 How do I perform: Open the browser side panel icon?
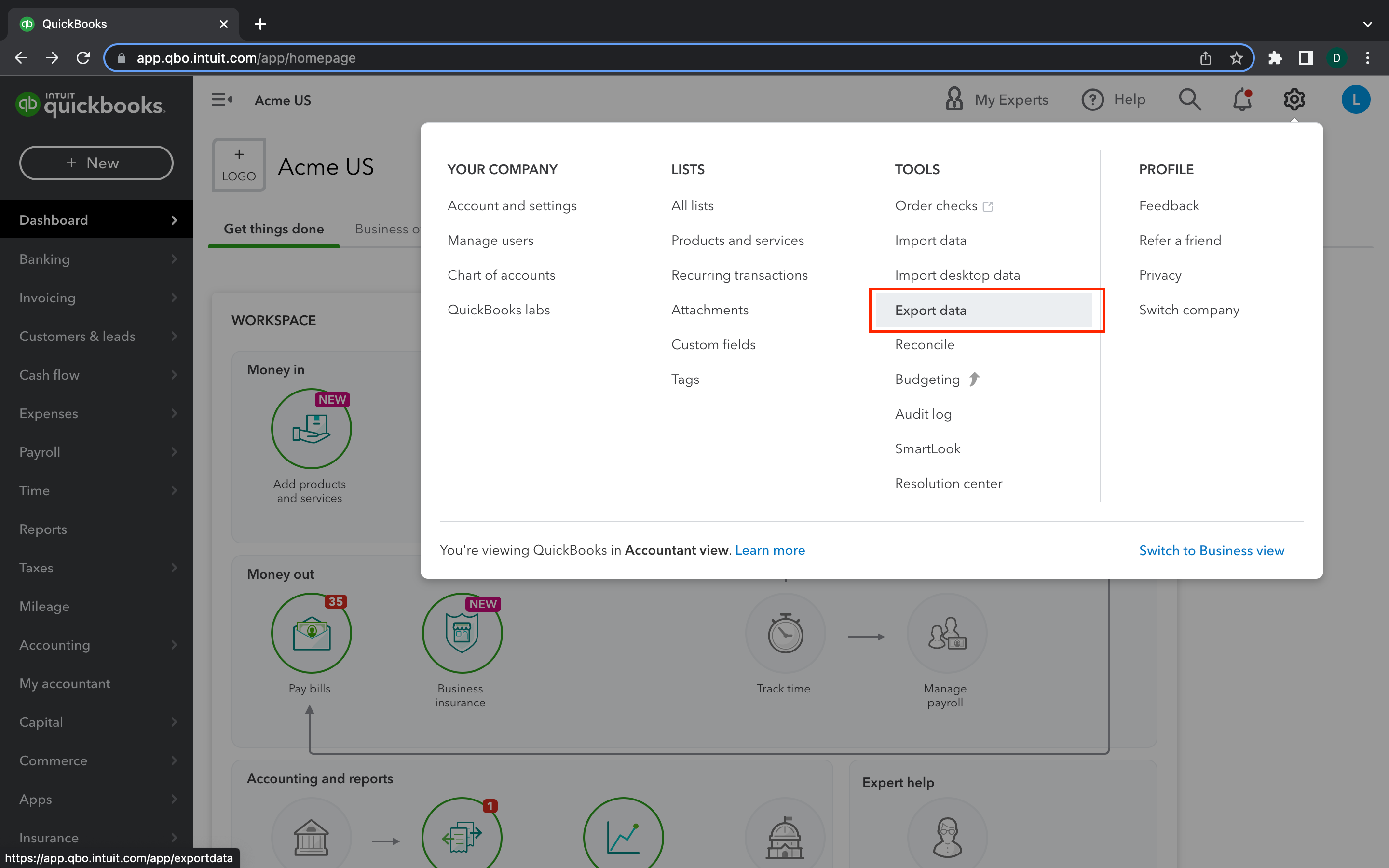[1306, 58]
